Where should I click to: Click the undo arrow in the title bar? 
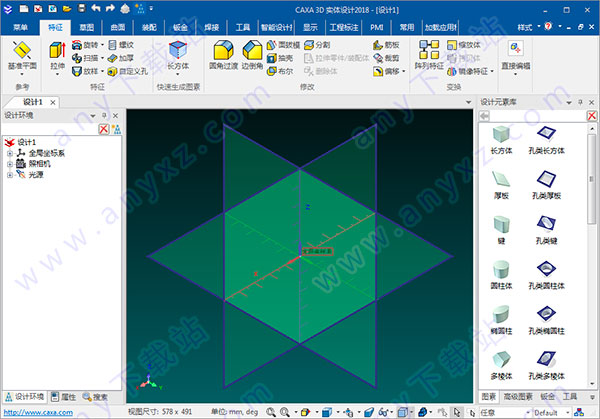(96, 8)
